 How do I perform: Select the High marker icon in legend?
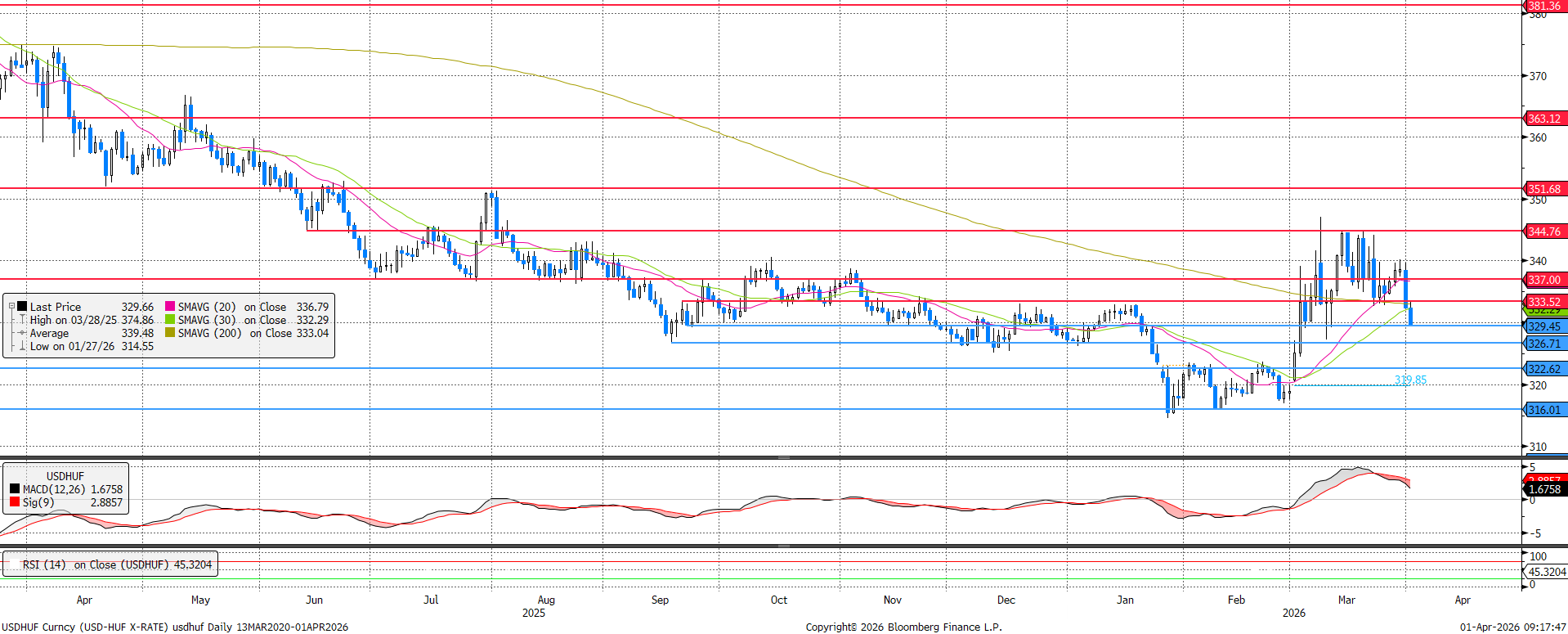(23, 320)
